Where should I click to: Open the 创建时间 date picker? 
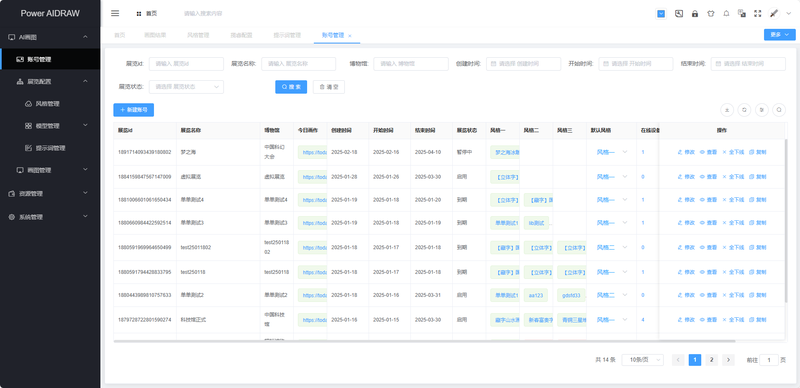523,64
